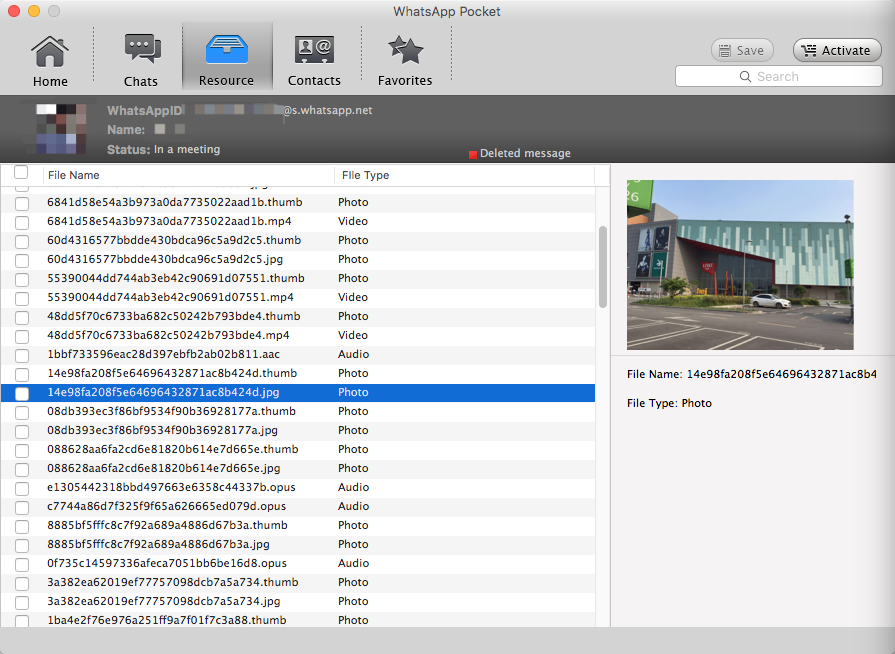Select file 088628aa6fa2cd6e81820b614e7d665e.jpg

(164, 469)
